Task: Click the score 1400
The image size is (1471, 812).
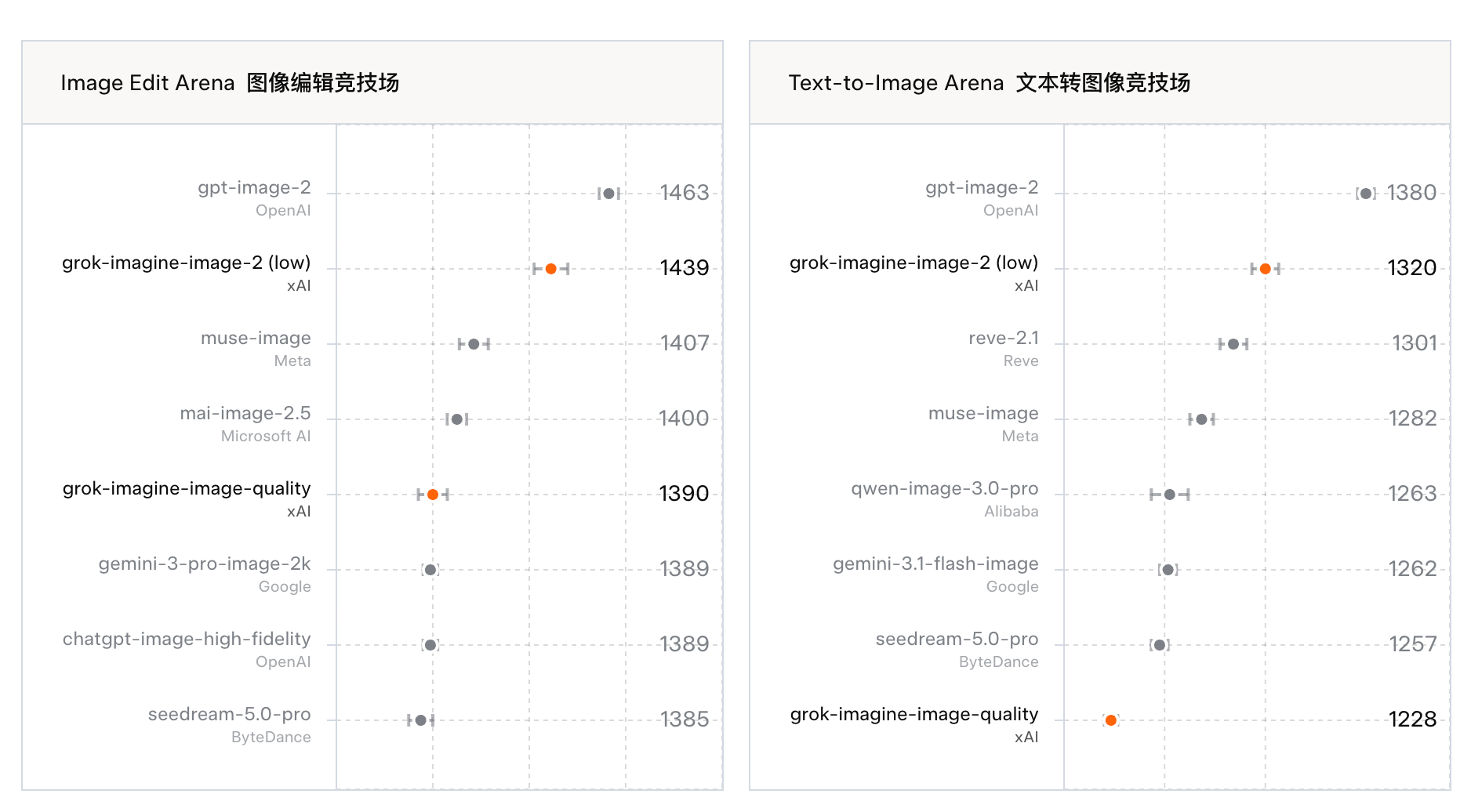Action: pyautogui.click(x=684, y=419)
